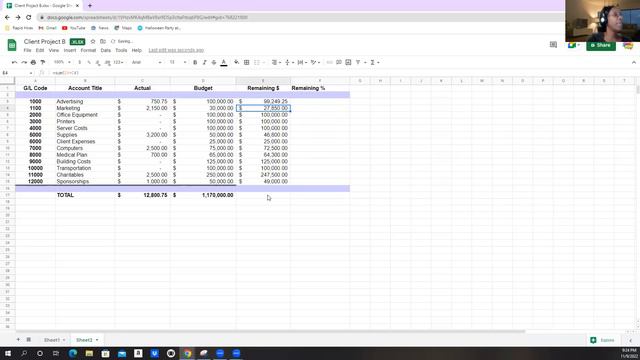Apply bold formatting with the B icon
Image resolution: width=640 pixels, height=360 pixels.
click(x=195, y=62)
